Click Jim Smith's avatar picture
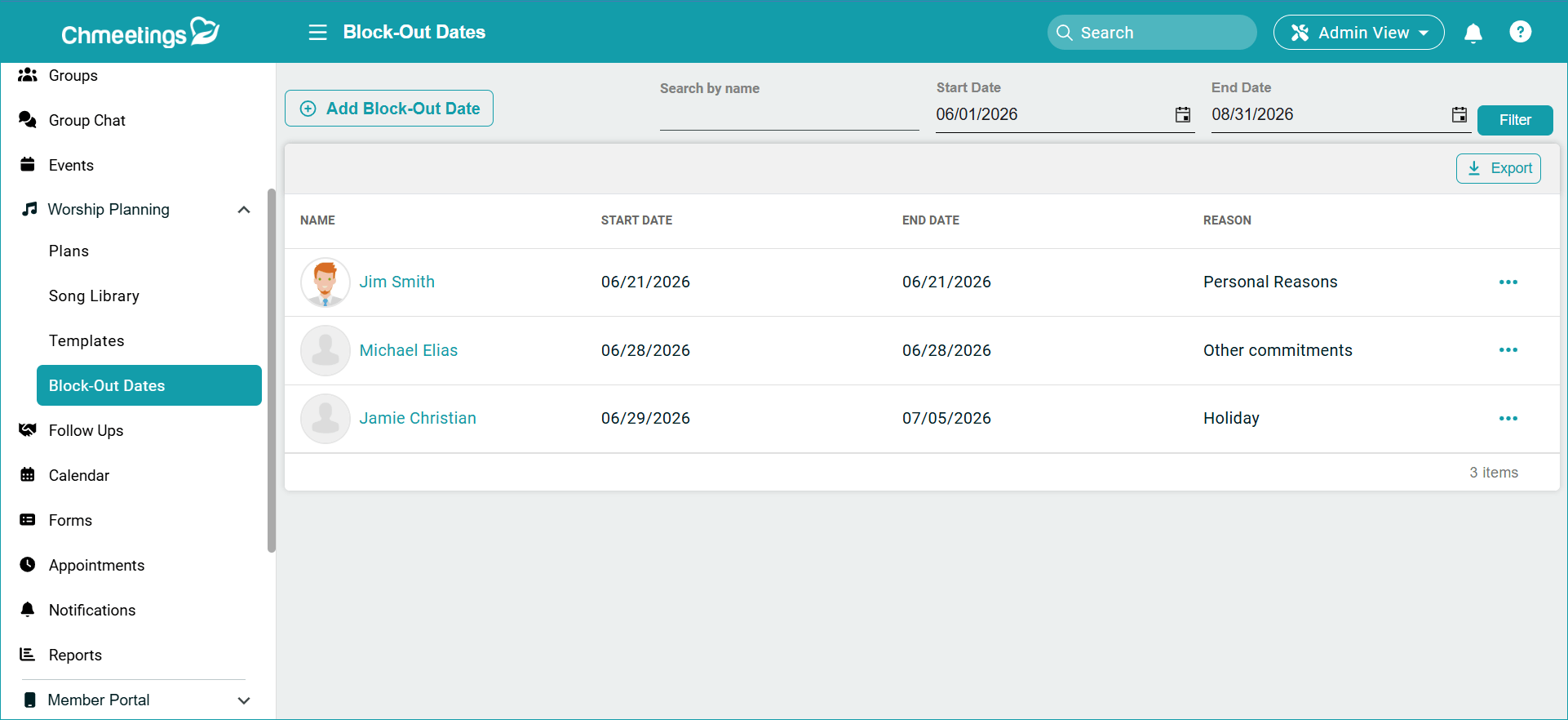Screen dimensions: 1568x720 [326, 282]
